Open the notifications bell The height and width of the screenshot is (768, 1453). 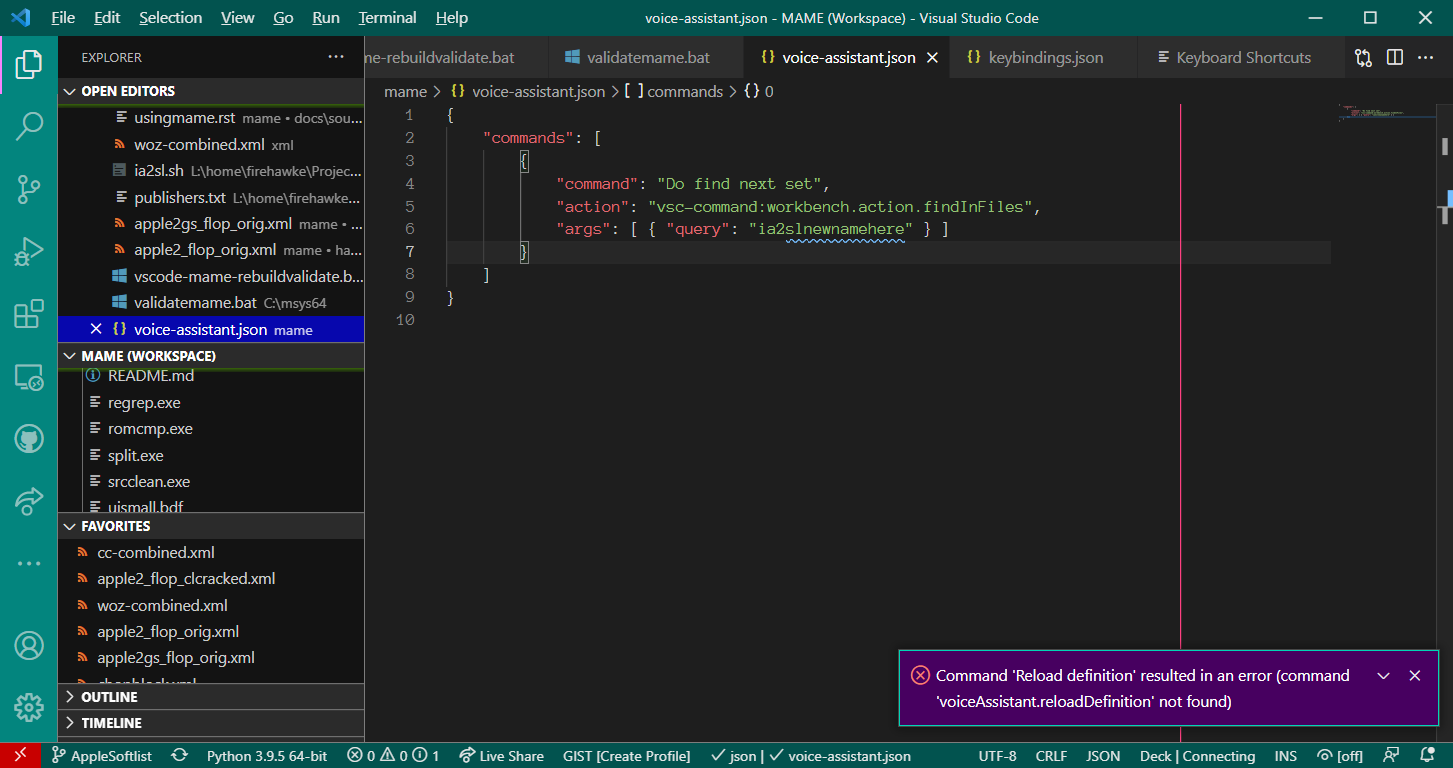tap(1427, 756)
